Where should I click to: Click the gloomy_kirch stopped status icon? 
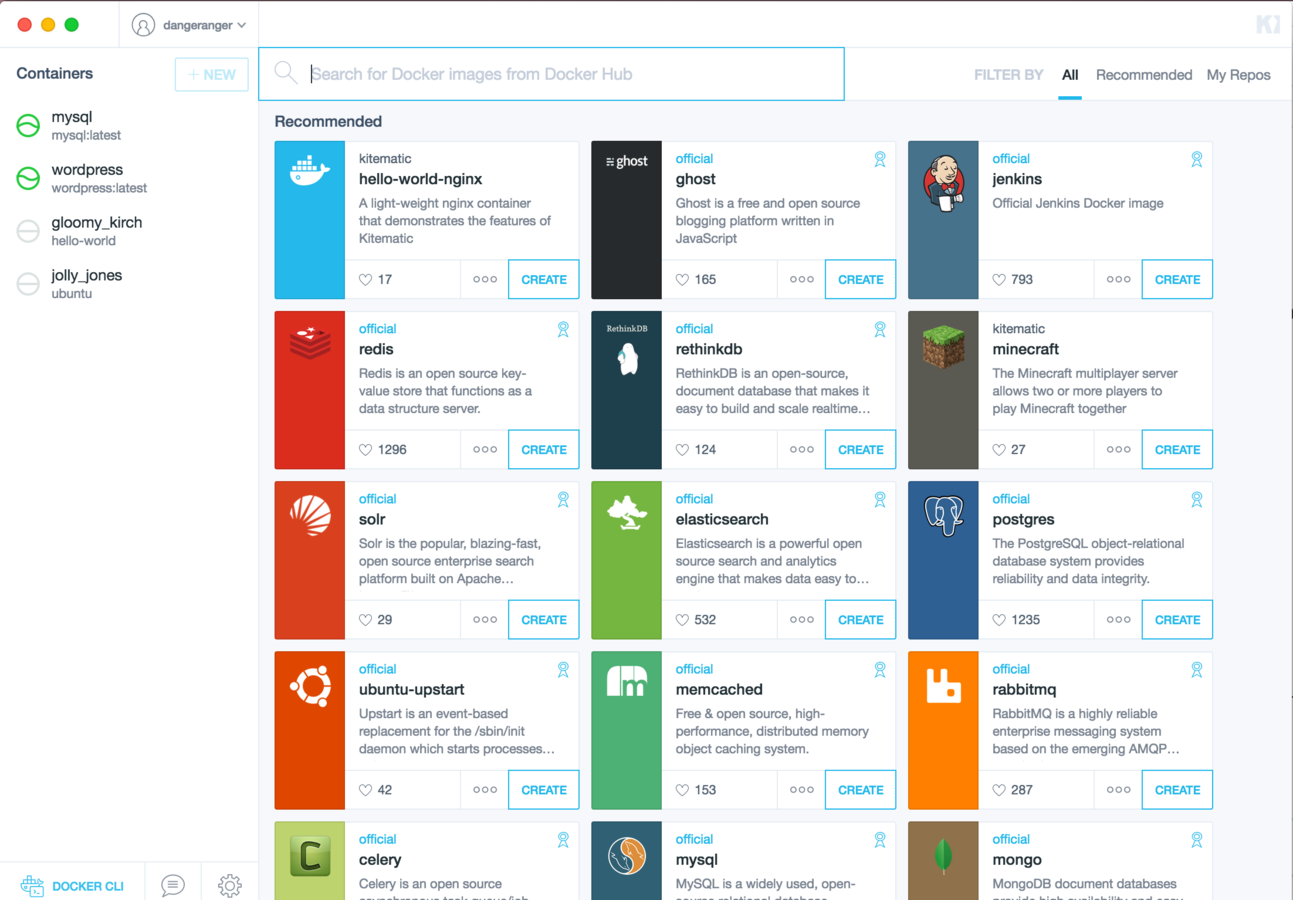[28, 231]
